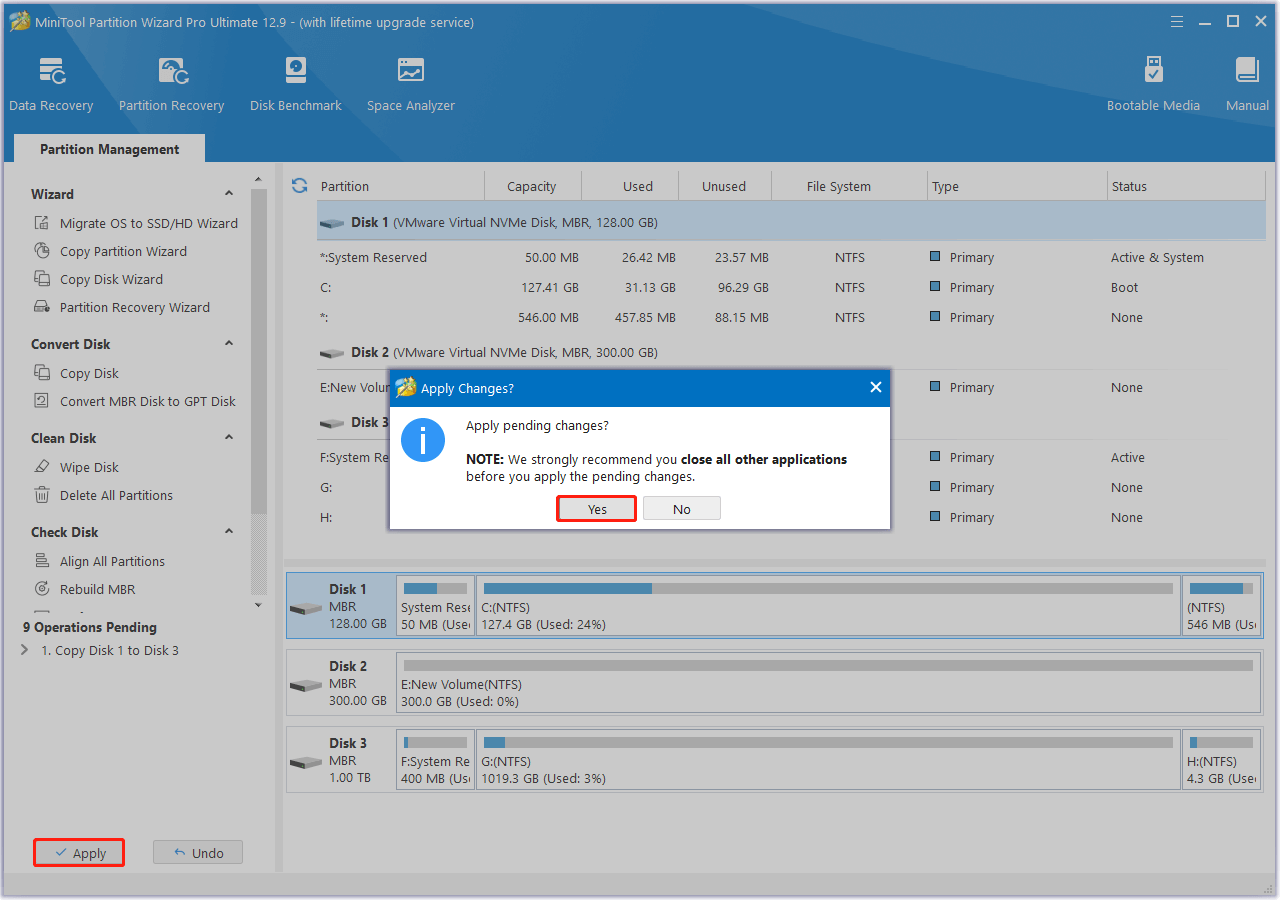Collapse the Check Disk section
Viewport: 1280px width, 900px height.
coord(229,531)
